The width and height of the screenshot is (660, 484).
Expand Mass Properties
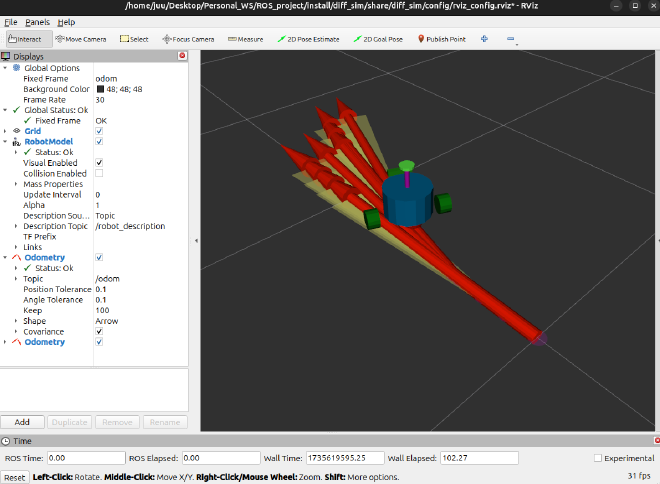point(16,184)
